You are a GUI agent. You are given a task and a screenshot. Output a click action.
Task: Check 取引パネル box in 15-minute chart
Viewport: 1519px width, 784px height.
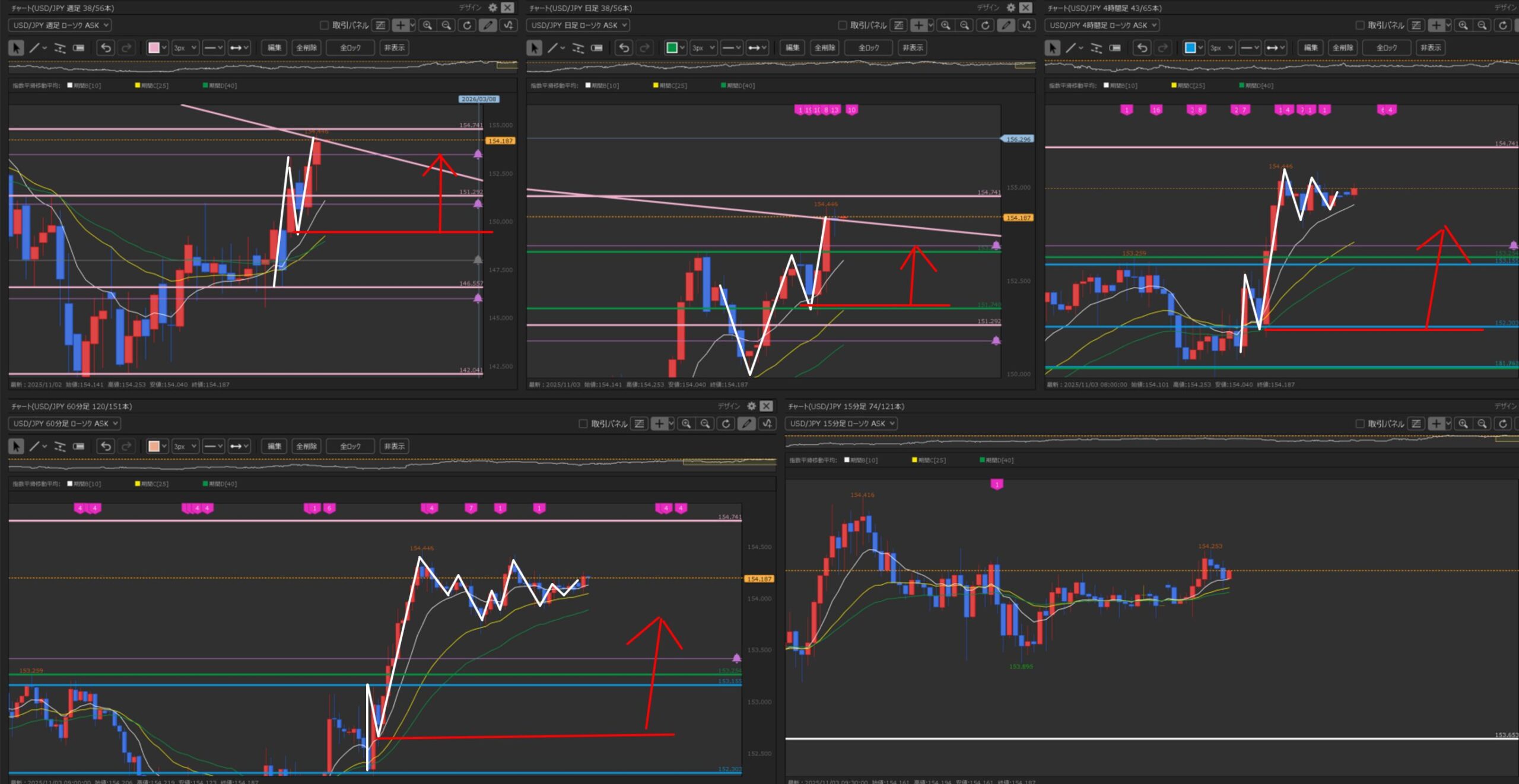(x=1360, y=423)
